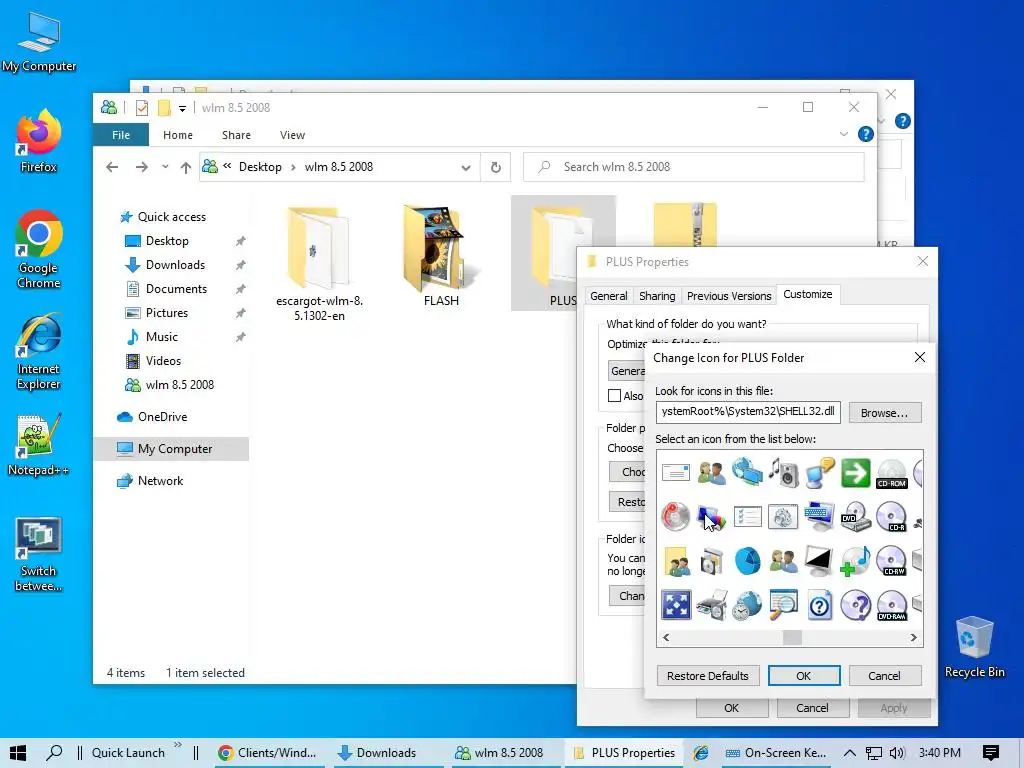Open the Share ribbon tab
The image size is (1024, 768).
click(x=236, y=135)
